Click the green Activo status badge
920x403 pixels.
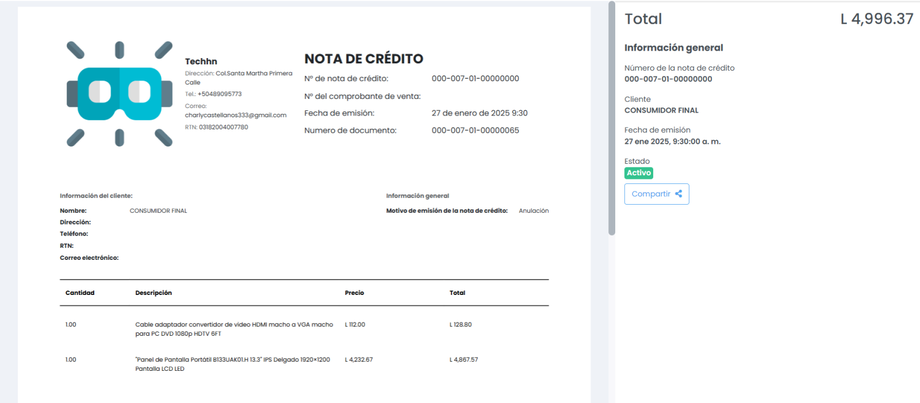(639, 173)
